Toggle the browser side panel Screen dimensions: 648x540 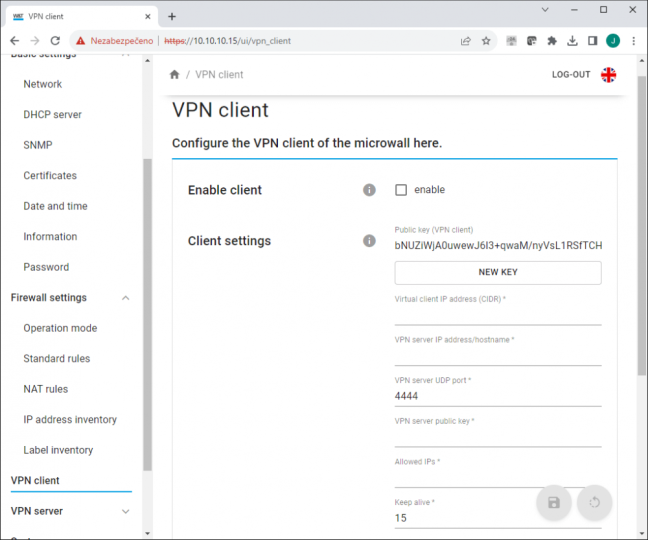coord(592,40)
